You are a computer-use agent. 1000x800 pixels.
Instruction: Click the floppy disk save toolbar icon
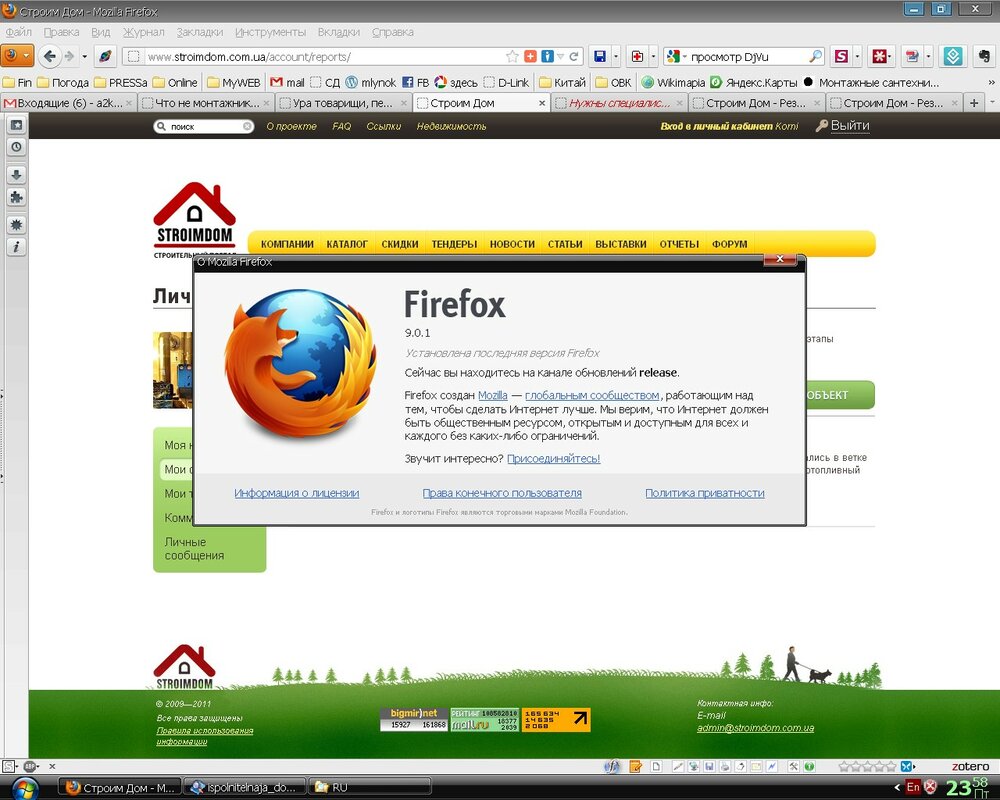(x=599, y=56)
